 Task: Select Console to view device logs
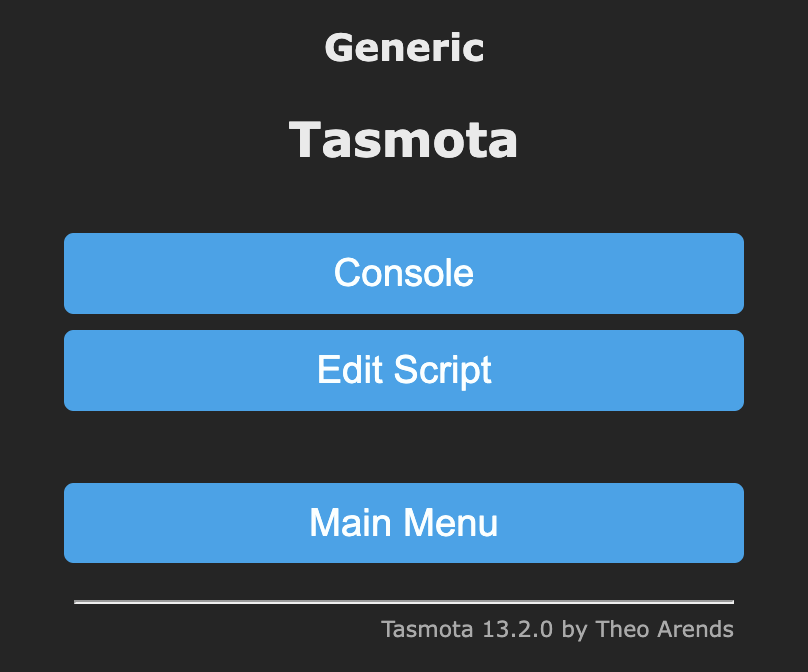[404, 273]
